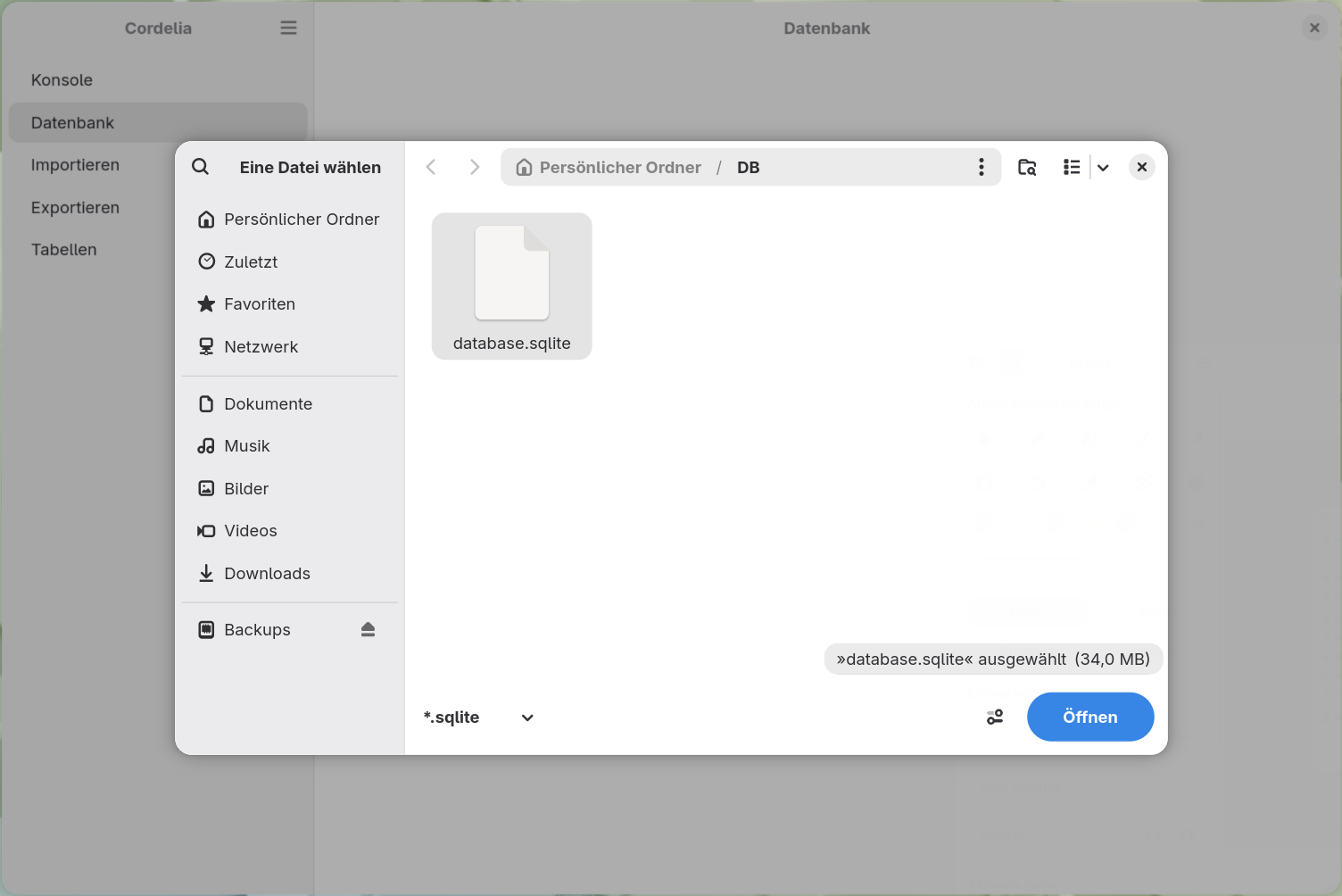Screen dimensions: 1342x896
Task: Click the search icon in file chooser
Action: 201,167
